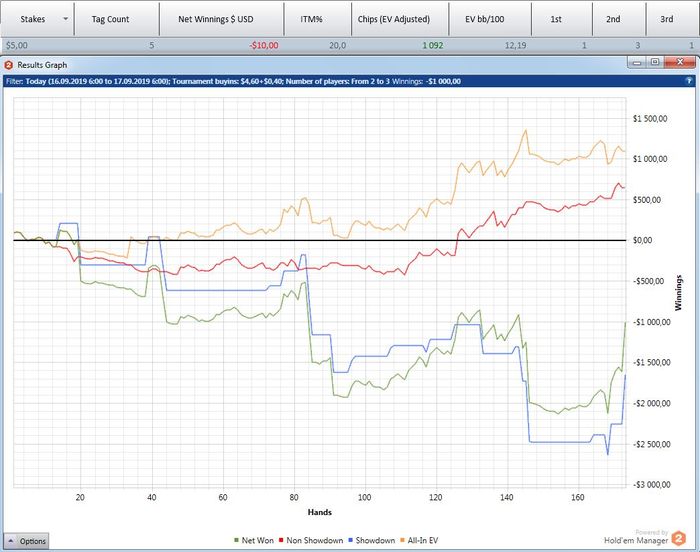Toggle the Non Showdown legend swatch

pyautogui.click(x=281, y=540)
